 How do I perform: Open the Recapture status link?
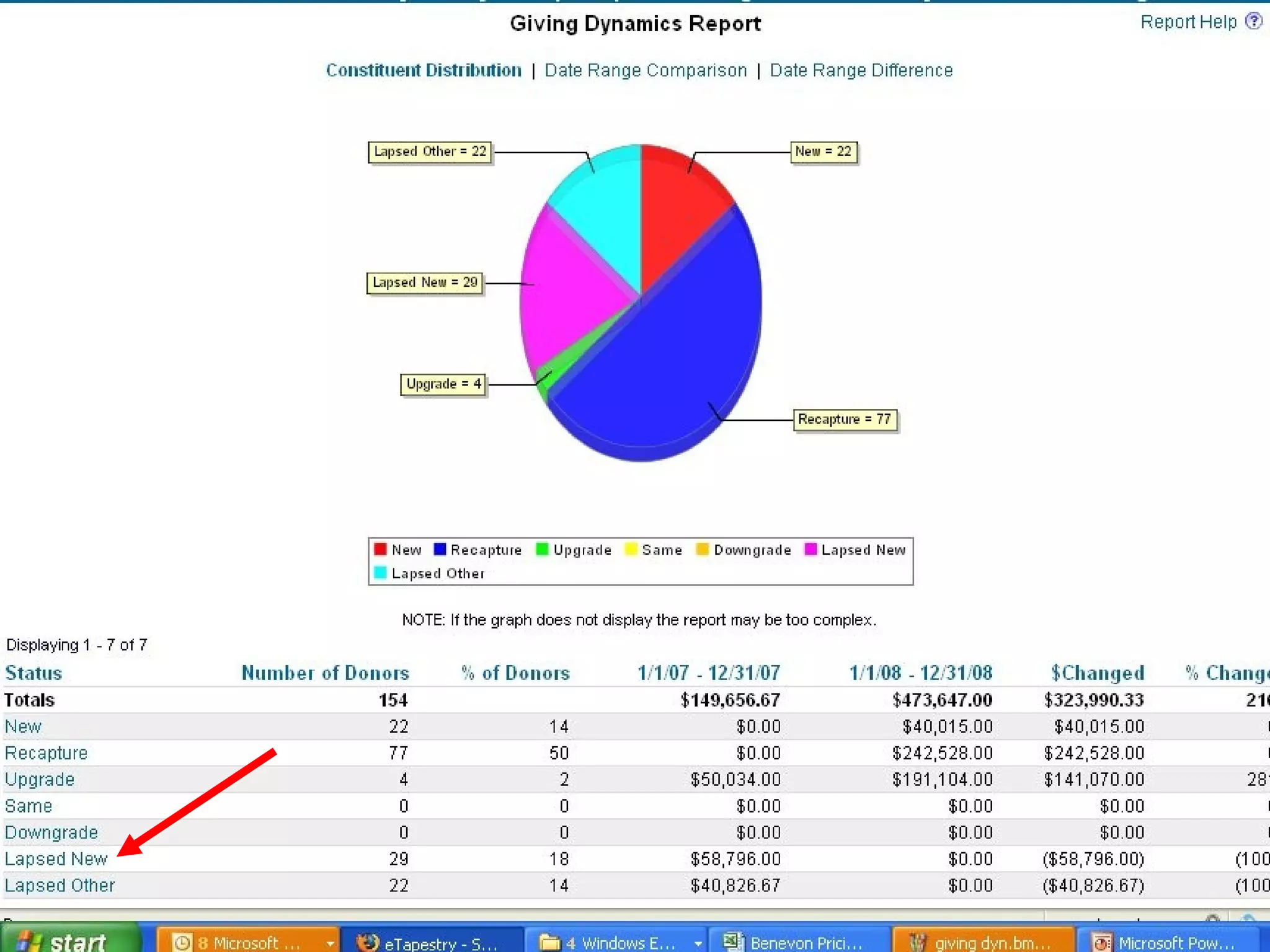tap(46, 752)
